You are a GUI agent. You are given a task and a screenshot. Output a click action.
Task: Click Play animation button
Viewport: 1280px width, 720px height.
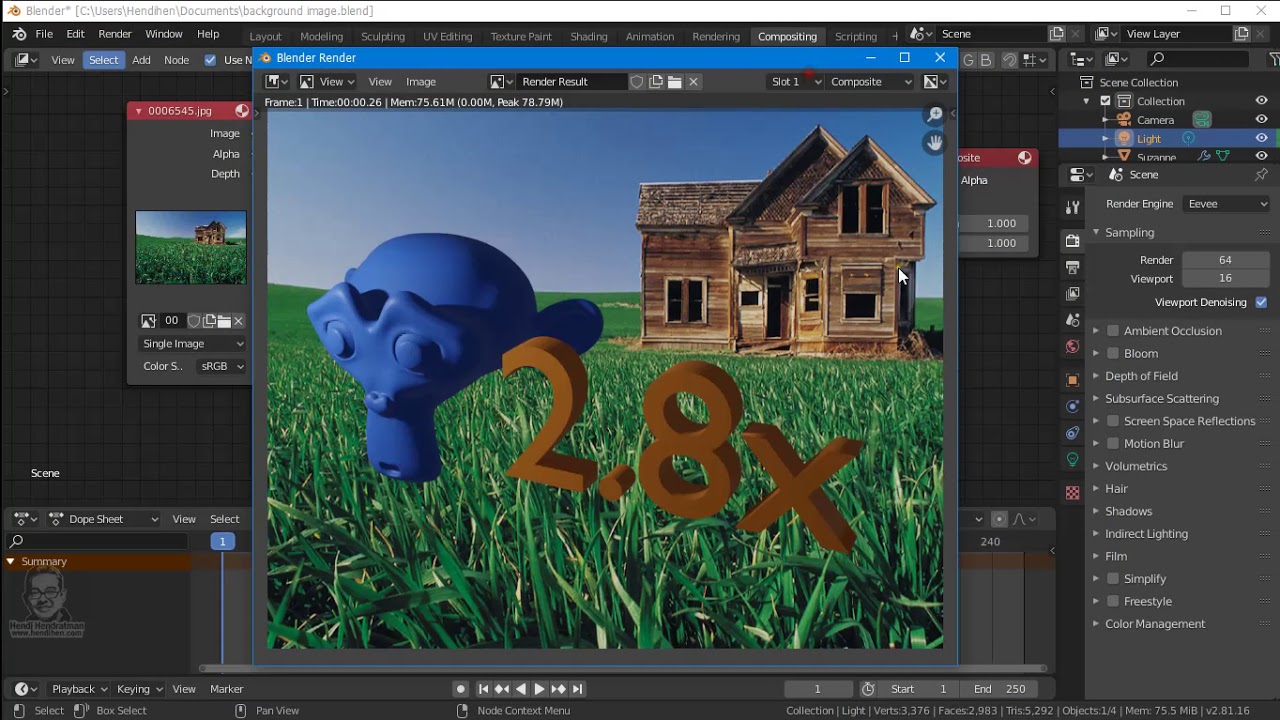coord(539,689)
